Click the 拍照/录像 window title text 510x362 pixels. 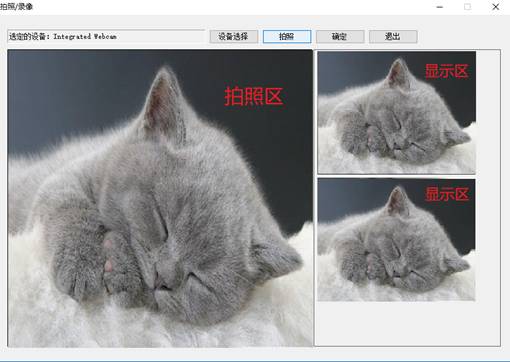point(16,6)
